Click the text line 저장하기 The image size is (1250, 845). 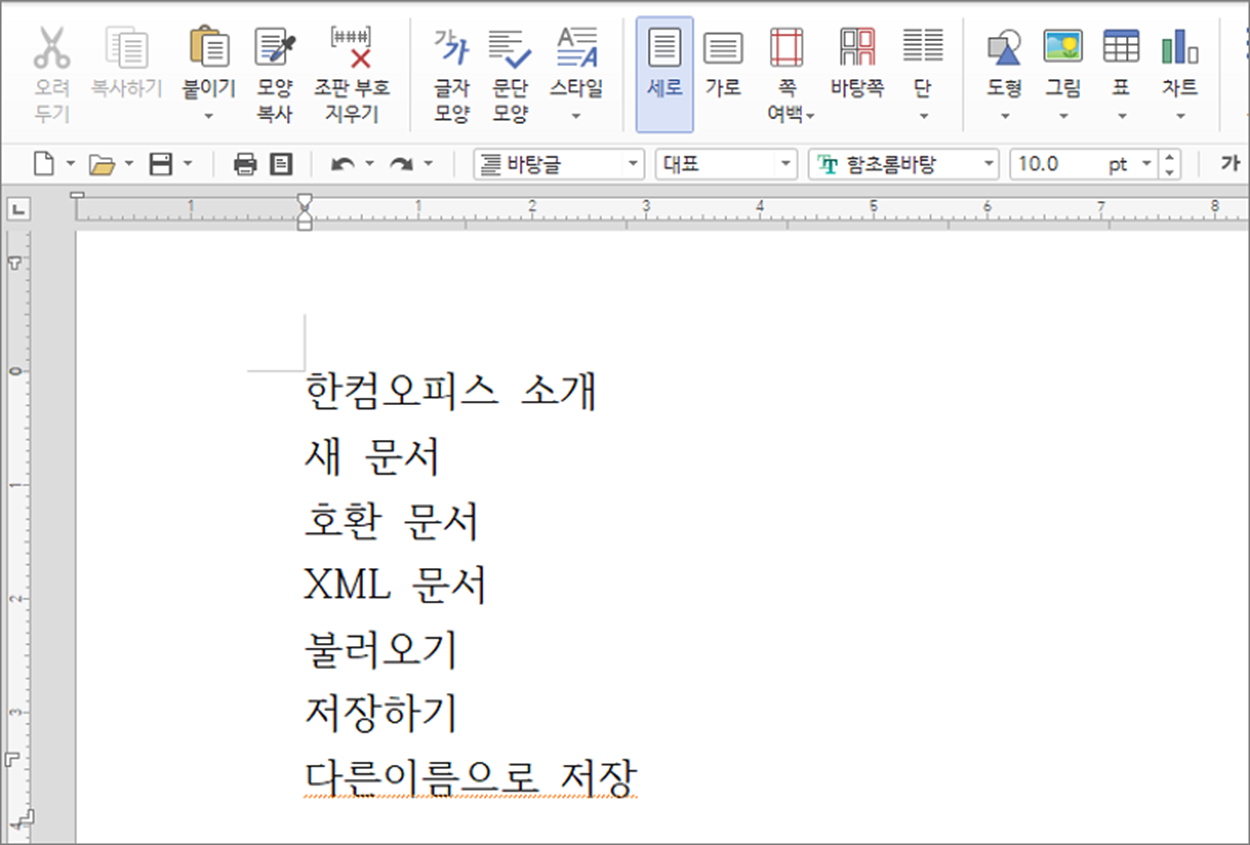[380, 713]
